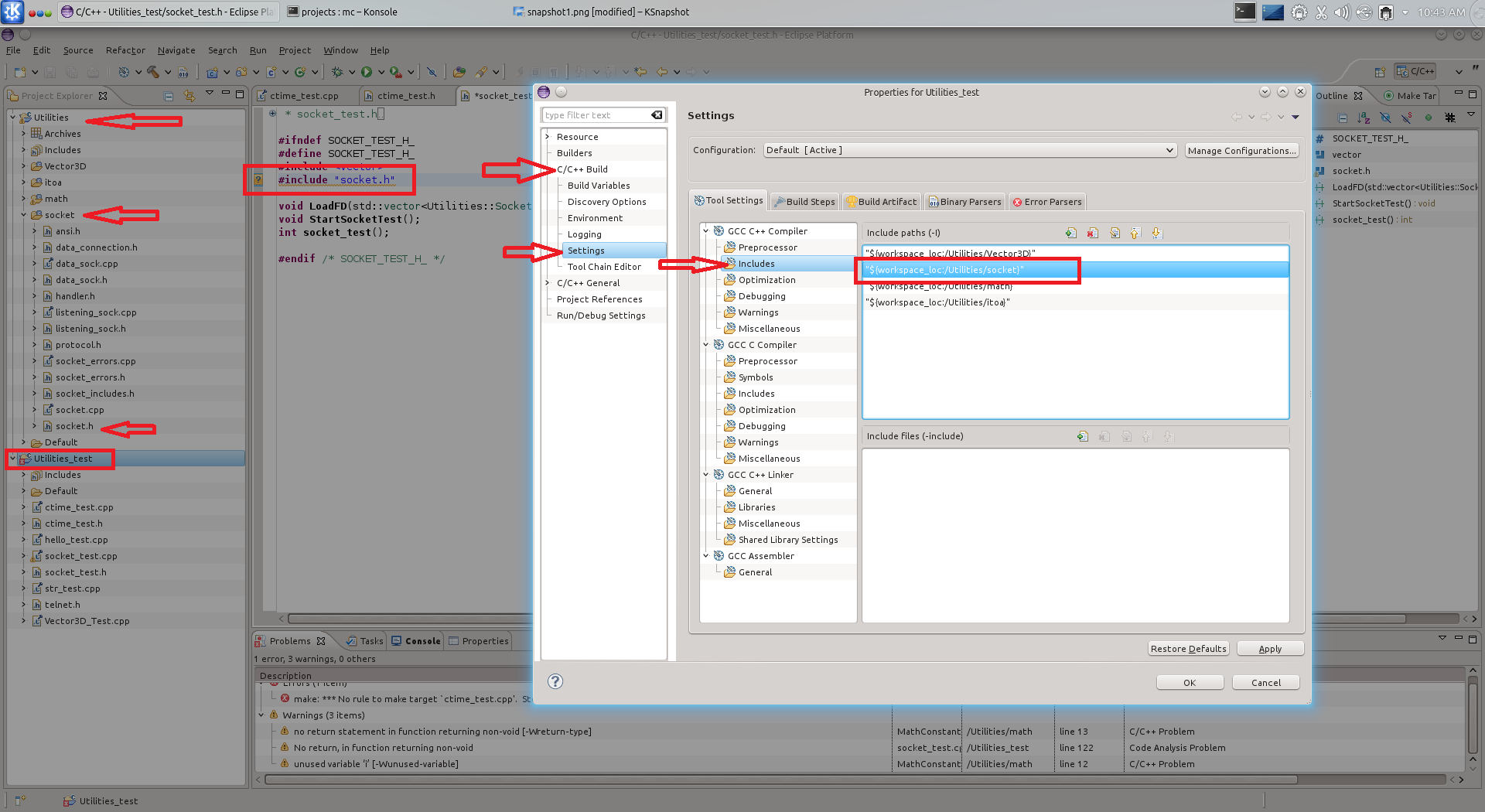Collapse GCC Assembler tree node

point(705,556)
